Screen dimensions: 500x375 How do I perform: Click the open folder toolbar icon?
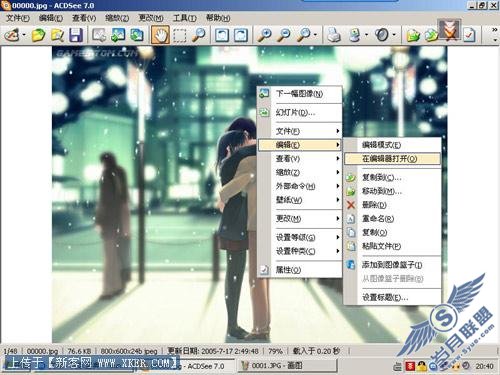tap(38, 35)
